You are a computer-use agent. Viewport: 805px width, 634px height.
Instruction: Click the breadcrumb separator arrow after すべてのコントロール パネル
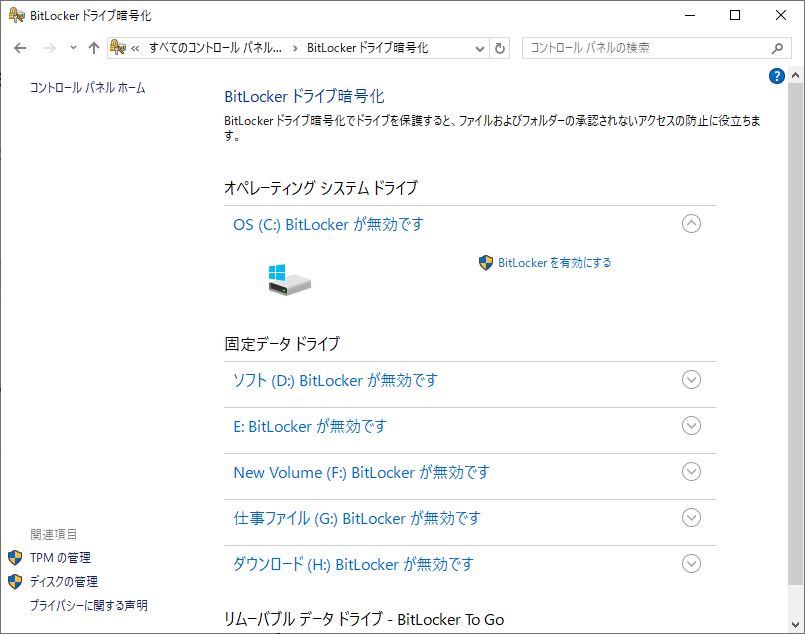click(295, 49)
